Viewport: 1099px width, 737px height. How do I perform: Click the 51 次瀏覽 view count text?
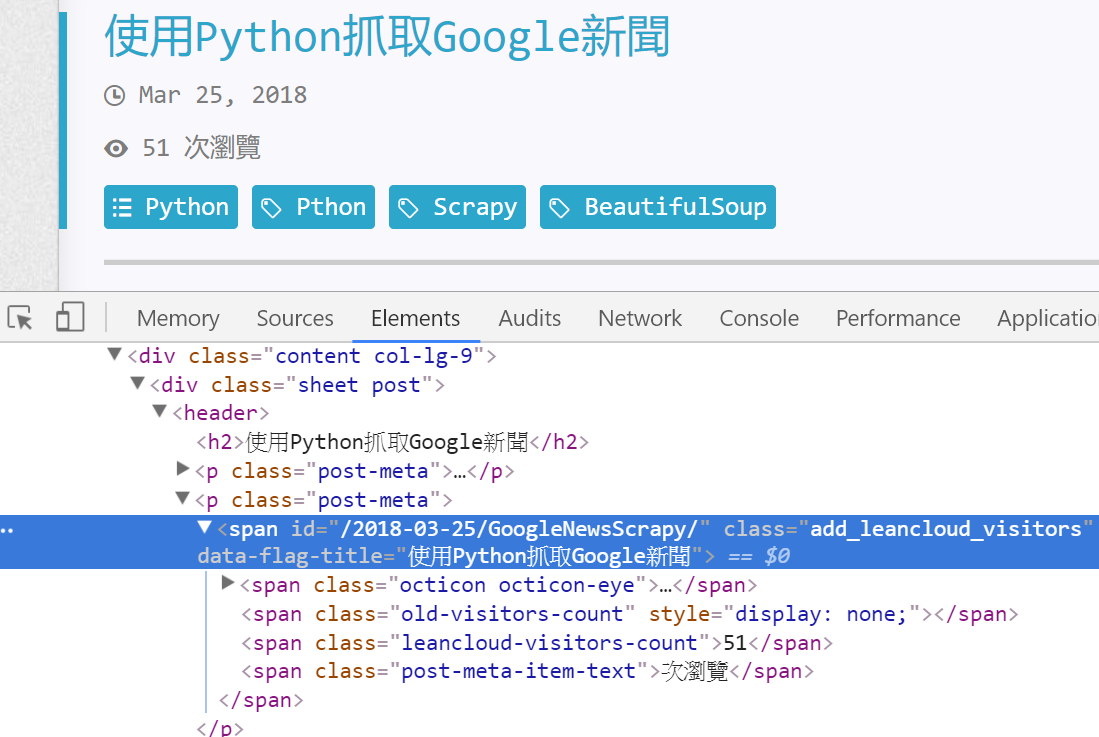[201, 149]
